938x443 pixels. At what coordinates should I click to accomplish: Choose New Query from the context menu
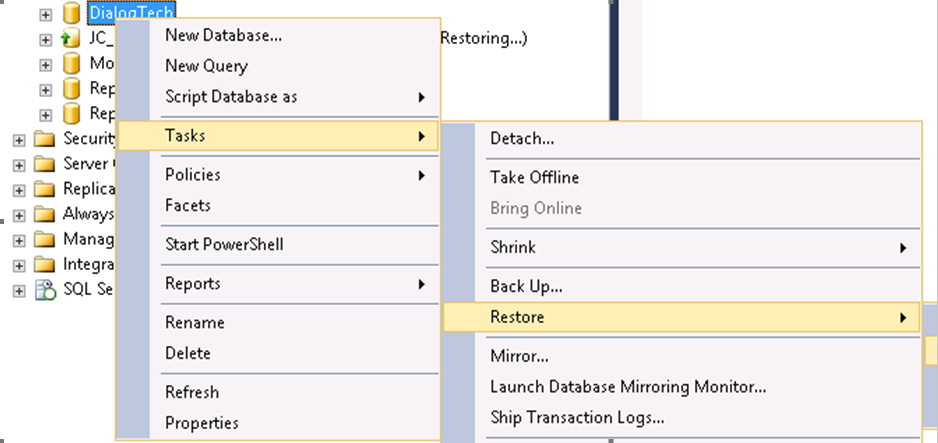(x=206, y=66)
